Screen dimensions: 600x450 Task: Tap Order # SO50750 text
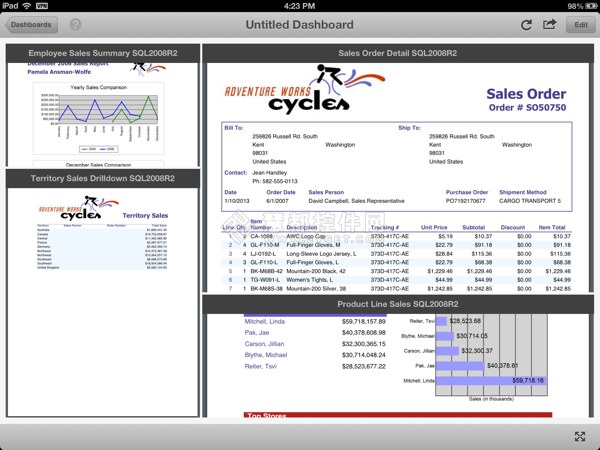coord(527,108)
